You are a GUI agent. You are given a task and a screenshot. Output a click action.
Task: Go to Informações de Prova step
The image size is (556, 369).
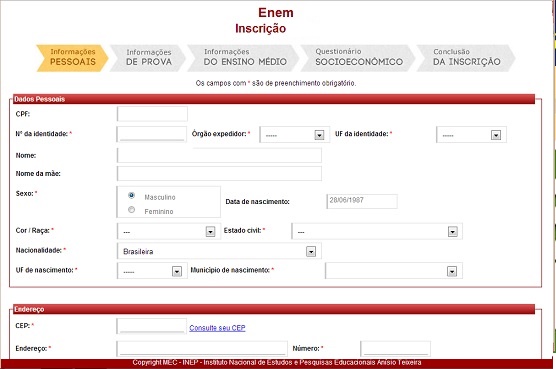(148, 58)
